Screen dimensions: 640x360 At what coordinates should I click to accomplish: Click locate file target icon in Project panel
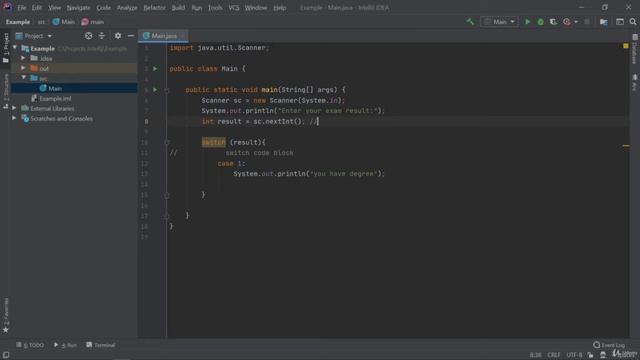coord(88,36)
